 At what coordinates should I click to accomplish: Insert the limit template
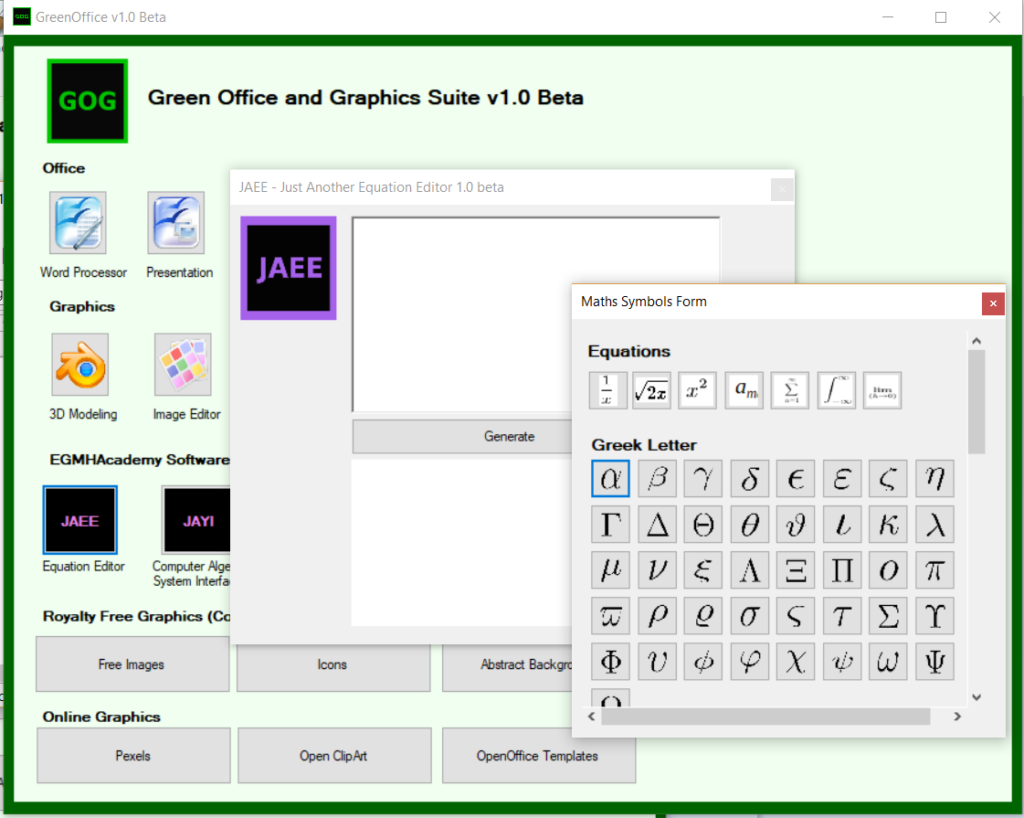coord(882,390)
